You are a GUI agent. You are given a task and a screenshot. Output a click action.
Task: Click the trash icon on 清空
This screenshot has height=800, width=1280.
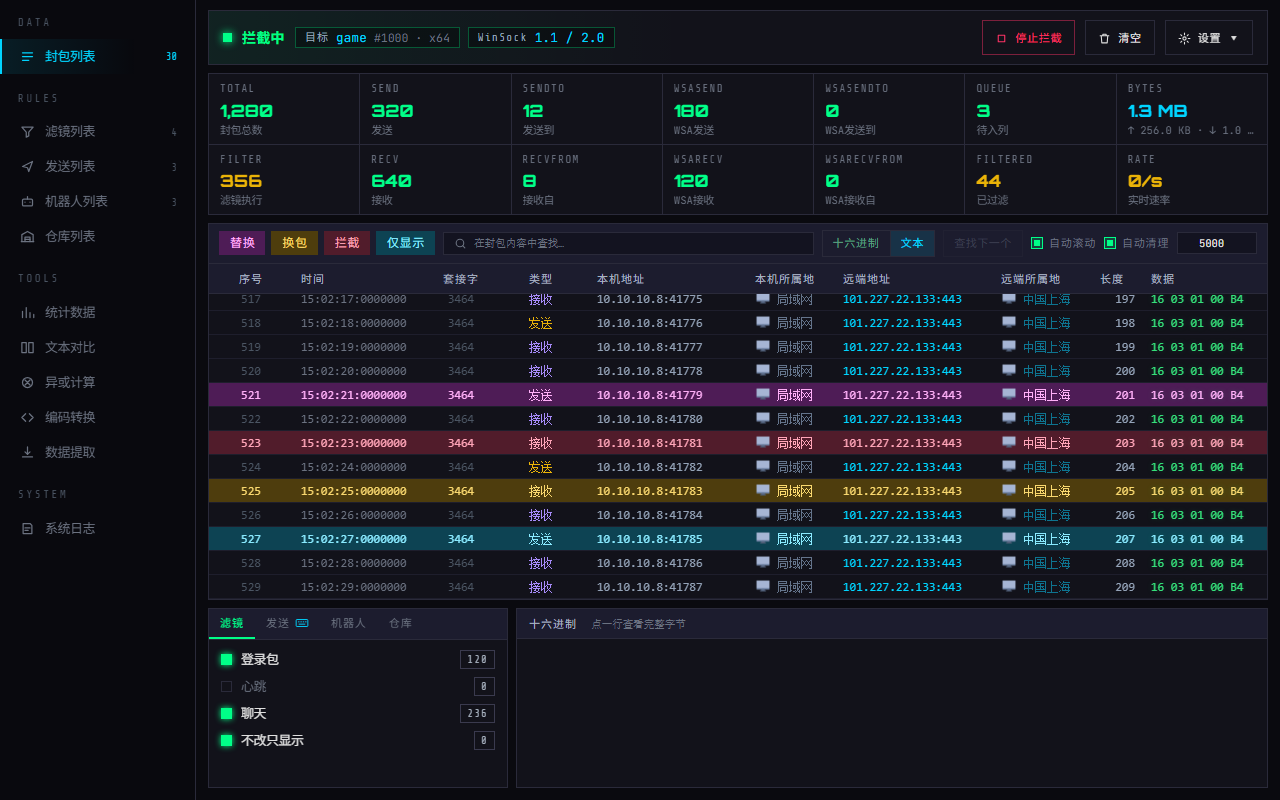point(1104,38)
